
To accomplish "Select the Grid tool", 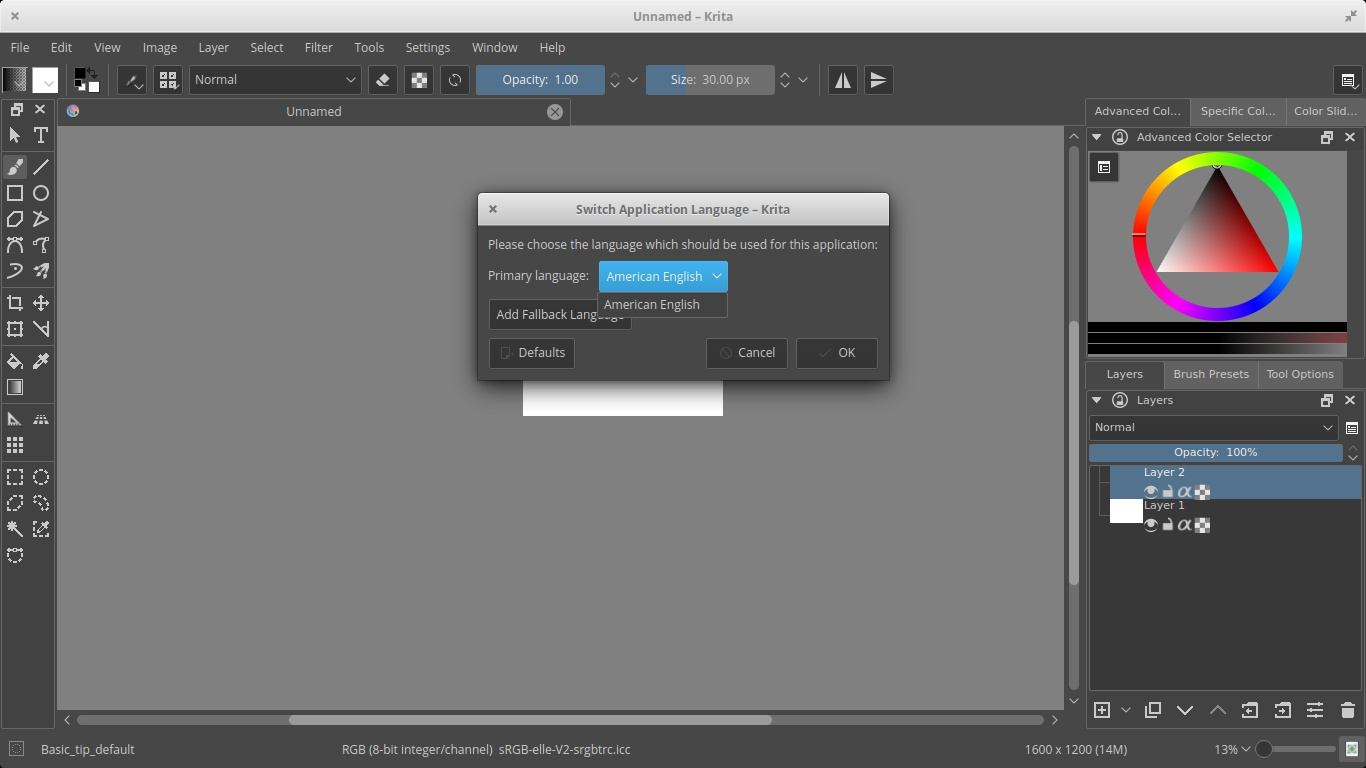I will [15, 445].
